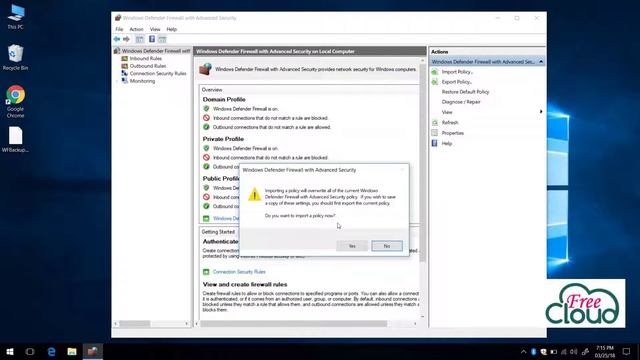Select the Monitoring tree node
Screen dimensions: 640x360
point(142,81)
